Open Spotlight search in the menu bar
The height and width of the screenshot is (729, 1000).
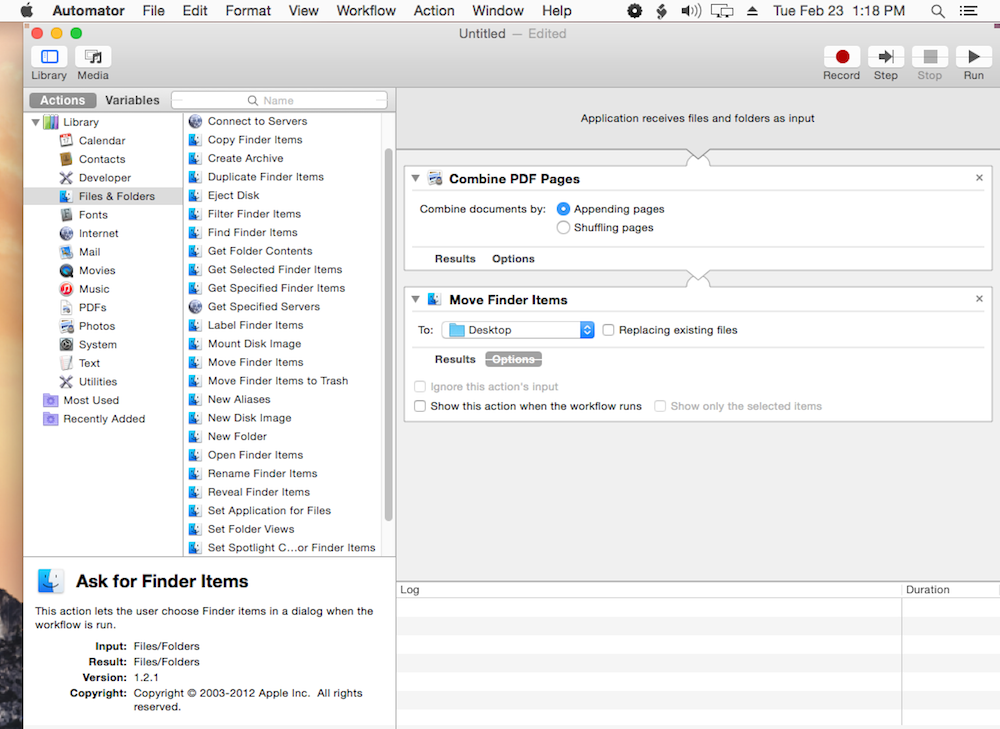(x=938, y=11)
